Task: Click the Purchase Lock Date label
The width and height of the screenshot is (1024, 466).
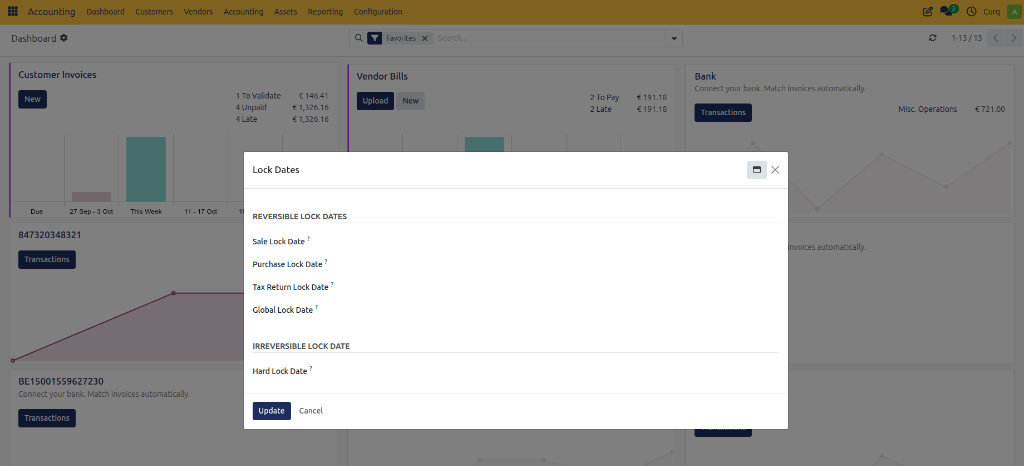Action: point(287,264)
